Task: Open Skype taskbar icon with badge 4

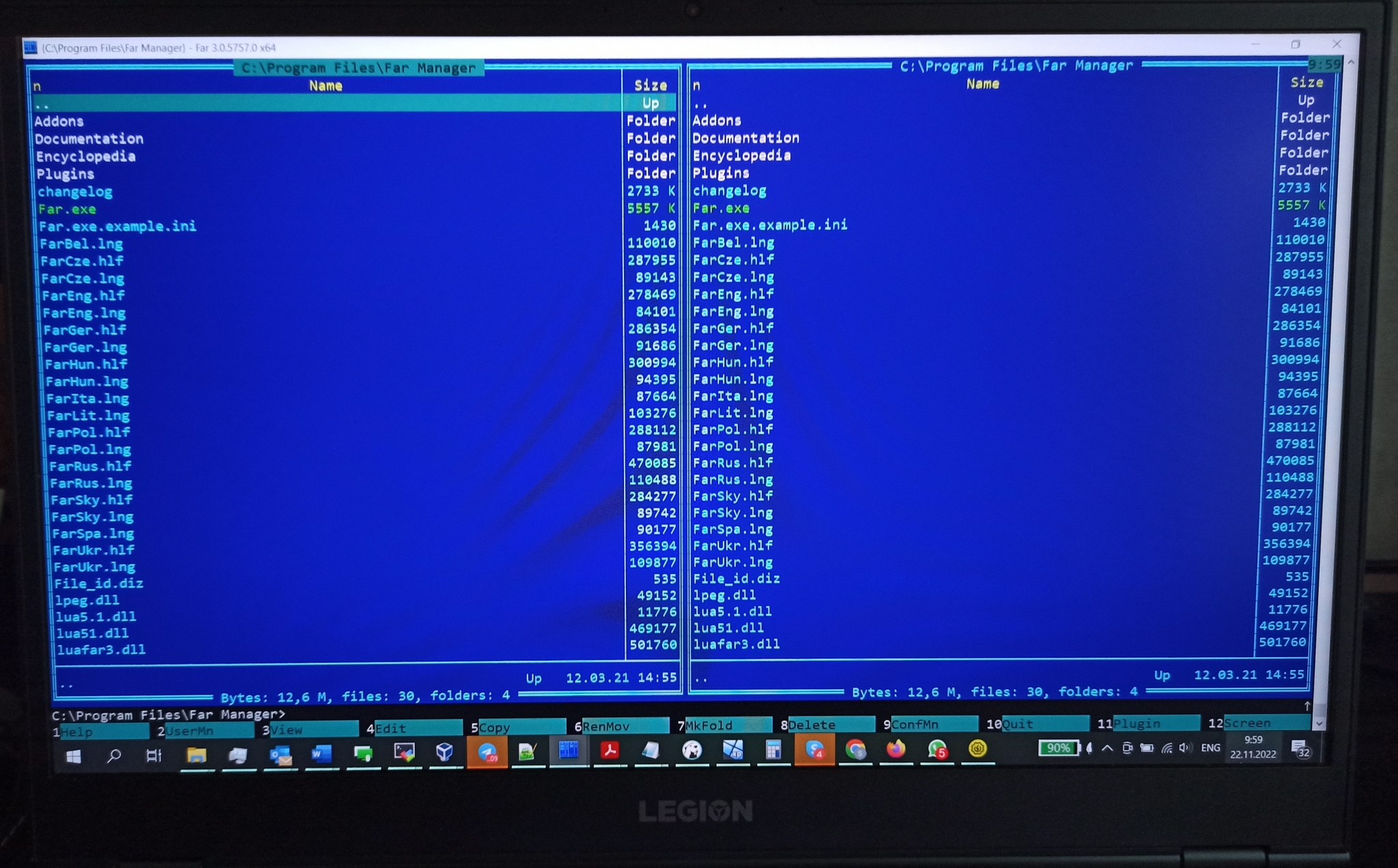Action: tap(814, 751)
